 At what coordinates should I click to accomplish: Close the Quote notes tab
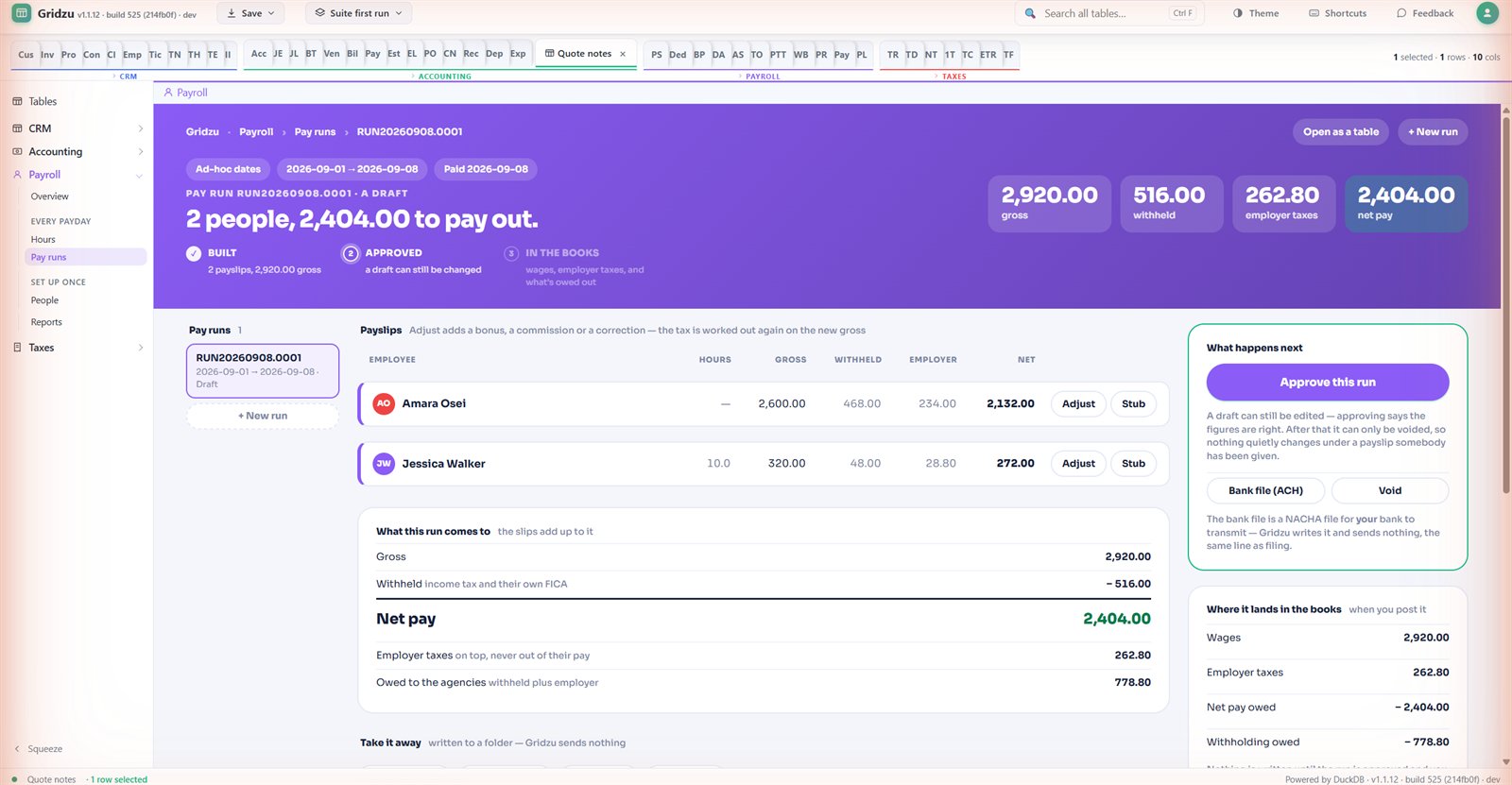(623, 54)
